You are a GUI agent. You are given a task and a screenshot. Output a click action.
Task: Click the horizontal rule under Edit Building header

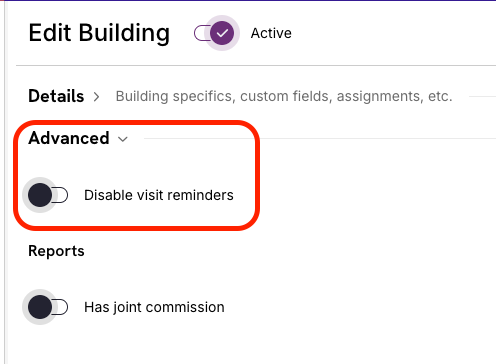click(x=256, y=66)
